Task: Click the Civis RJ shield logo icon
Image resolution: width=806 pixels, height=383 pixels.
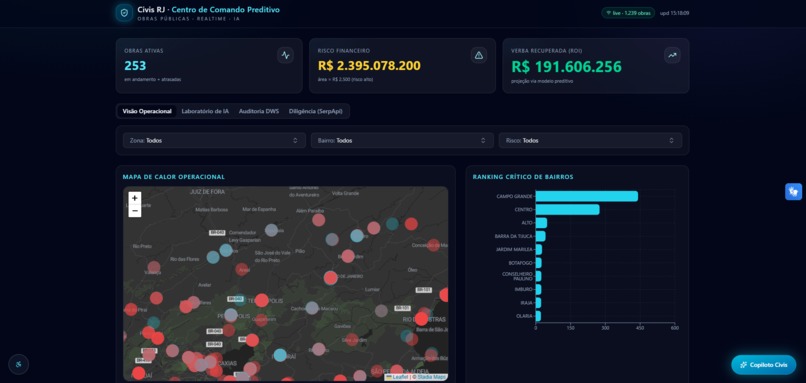Action: 124,13
